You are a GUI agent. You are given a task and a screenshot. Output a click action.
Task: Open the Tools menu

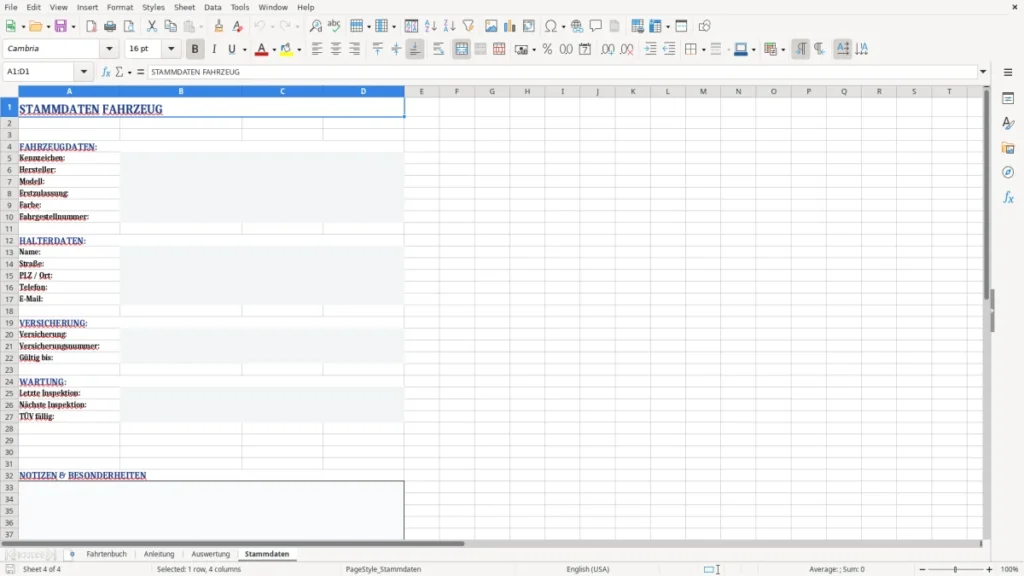(240, 7)
